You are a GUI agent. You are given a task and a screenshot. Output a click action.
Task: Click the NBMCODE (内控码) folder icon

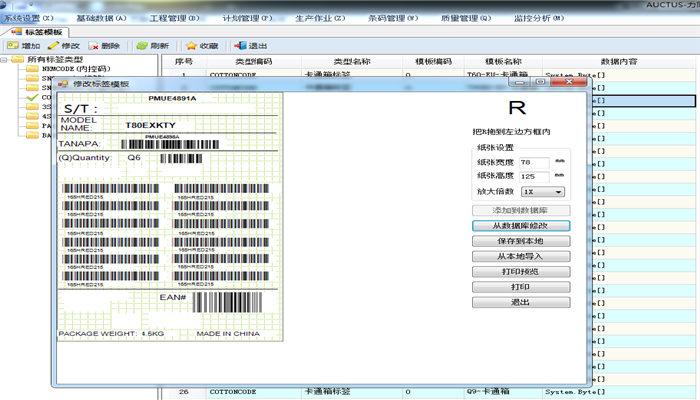pyautogui.click(x=32, y=69)
